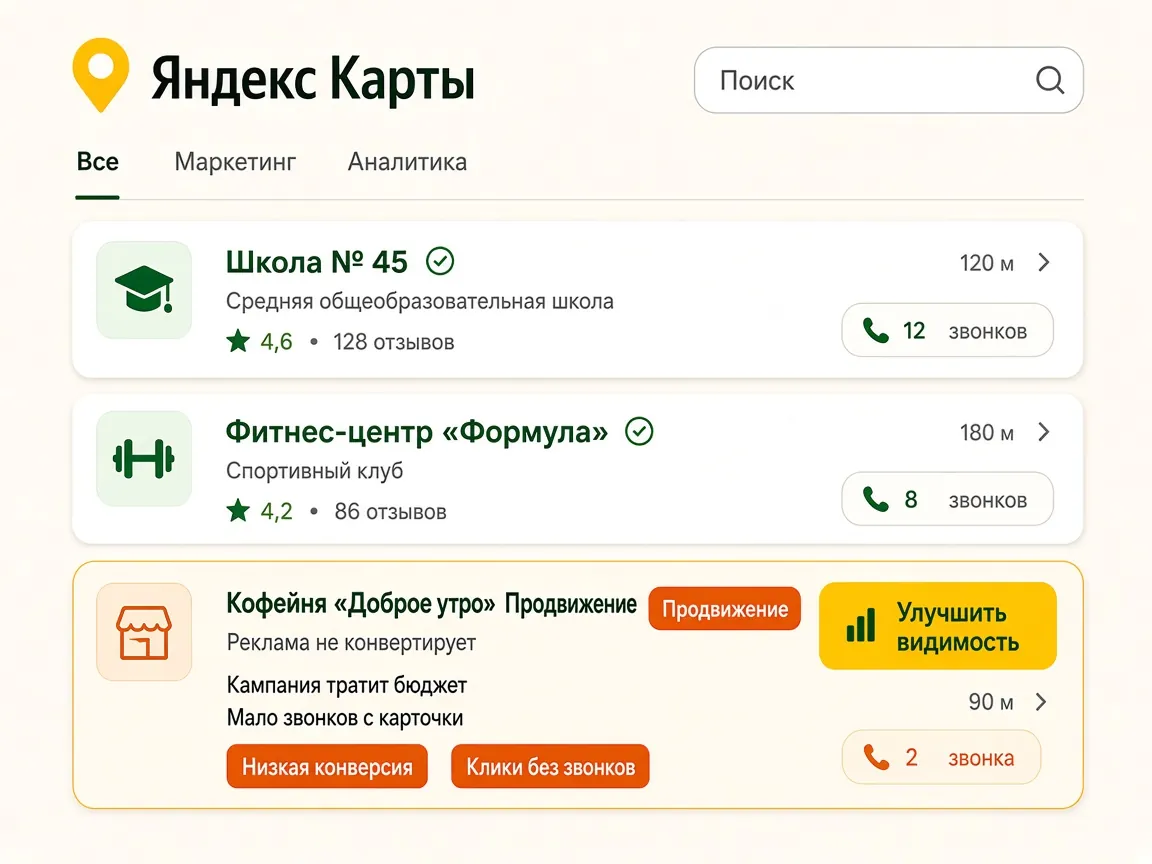Click Улучшить видимость yellow button
The width and height of the screenshot is (1152, 864).
pos(937,626)
